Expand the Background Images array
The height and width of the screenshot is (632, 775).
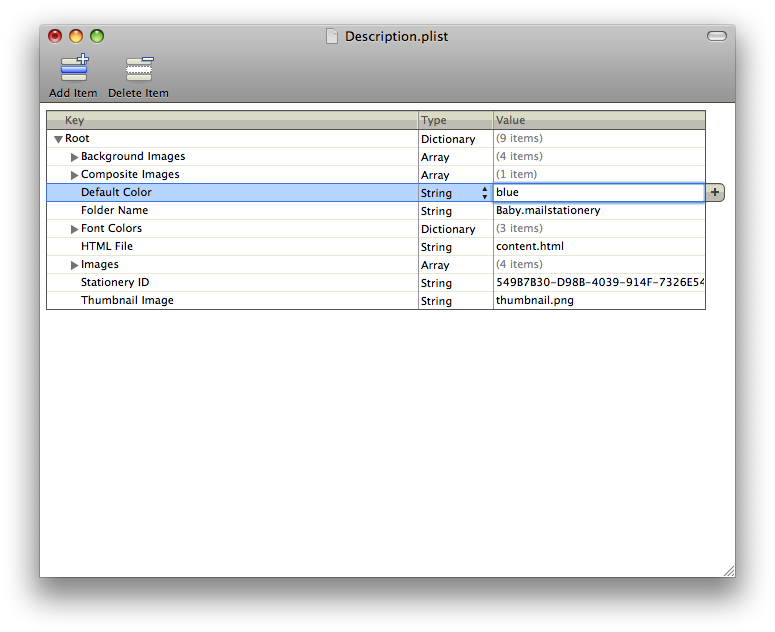click(74, 157)
